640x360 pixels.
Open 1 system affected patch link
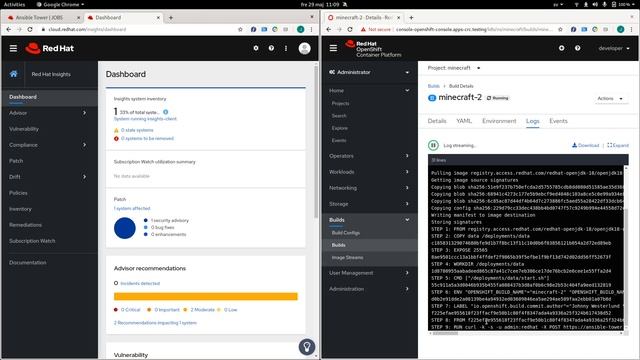(132, 208)
